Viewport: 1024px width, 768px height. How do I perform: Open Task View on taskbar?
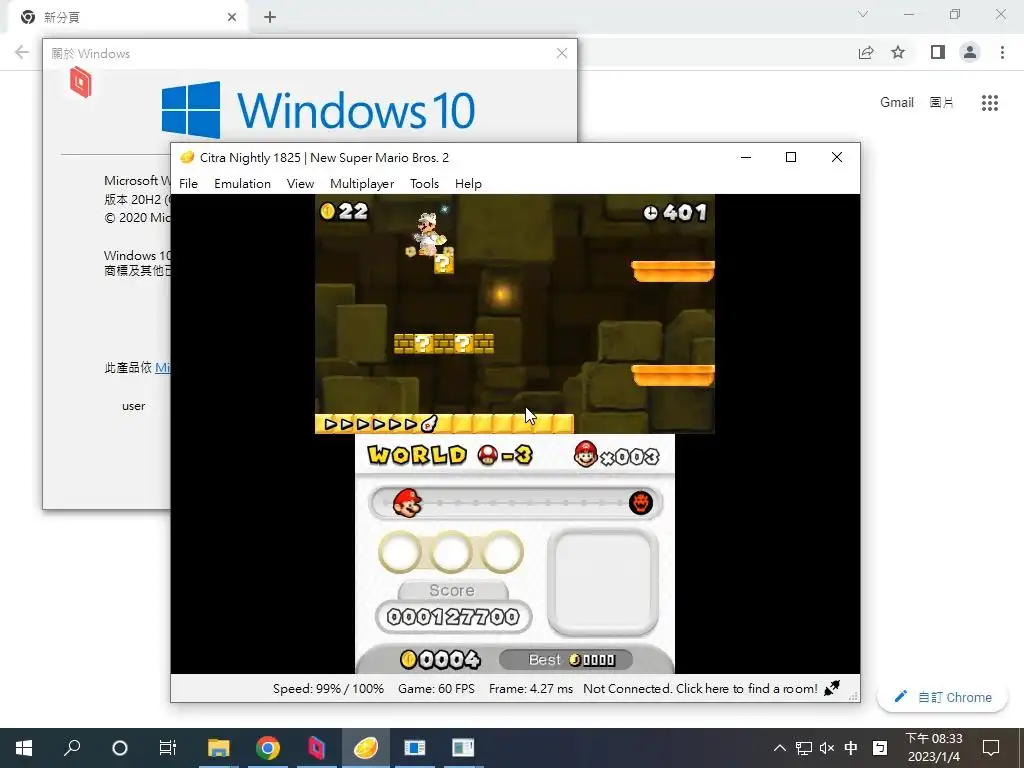point(168,748)
